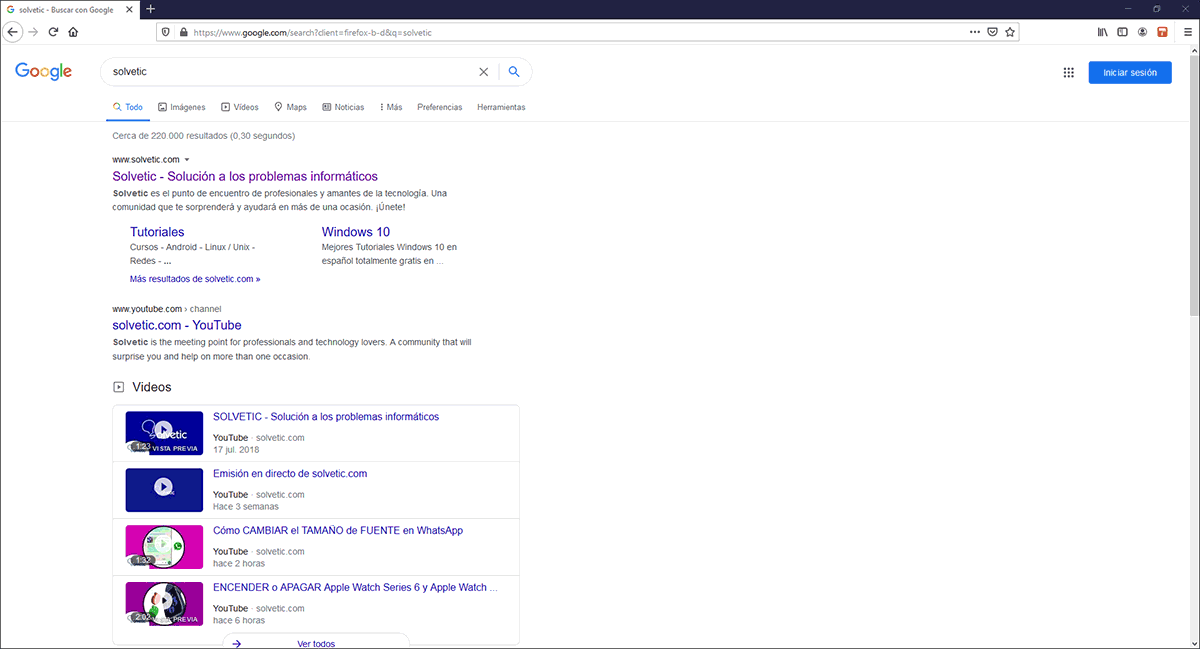Open the Firefox Library icon
1200x649 pixels.
(1103, 32)
